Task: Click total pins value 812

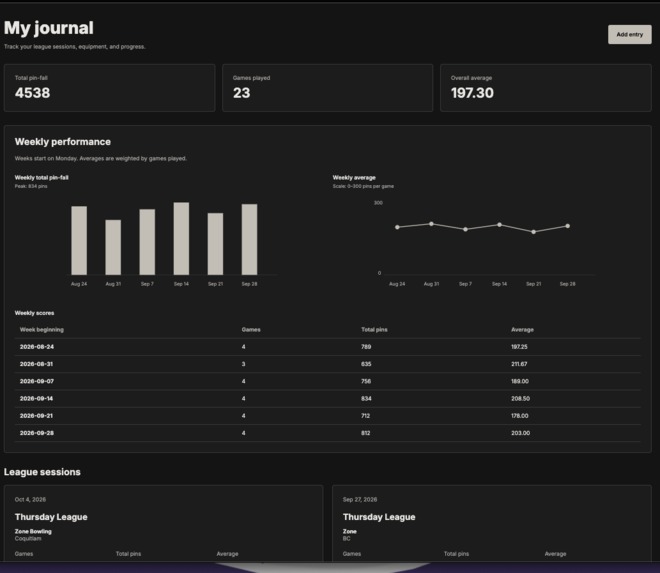Action: tap(366, 433)
